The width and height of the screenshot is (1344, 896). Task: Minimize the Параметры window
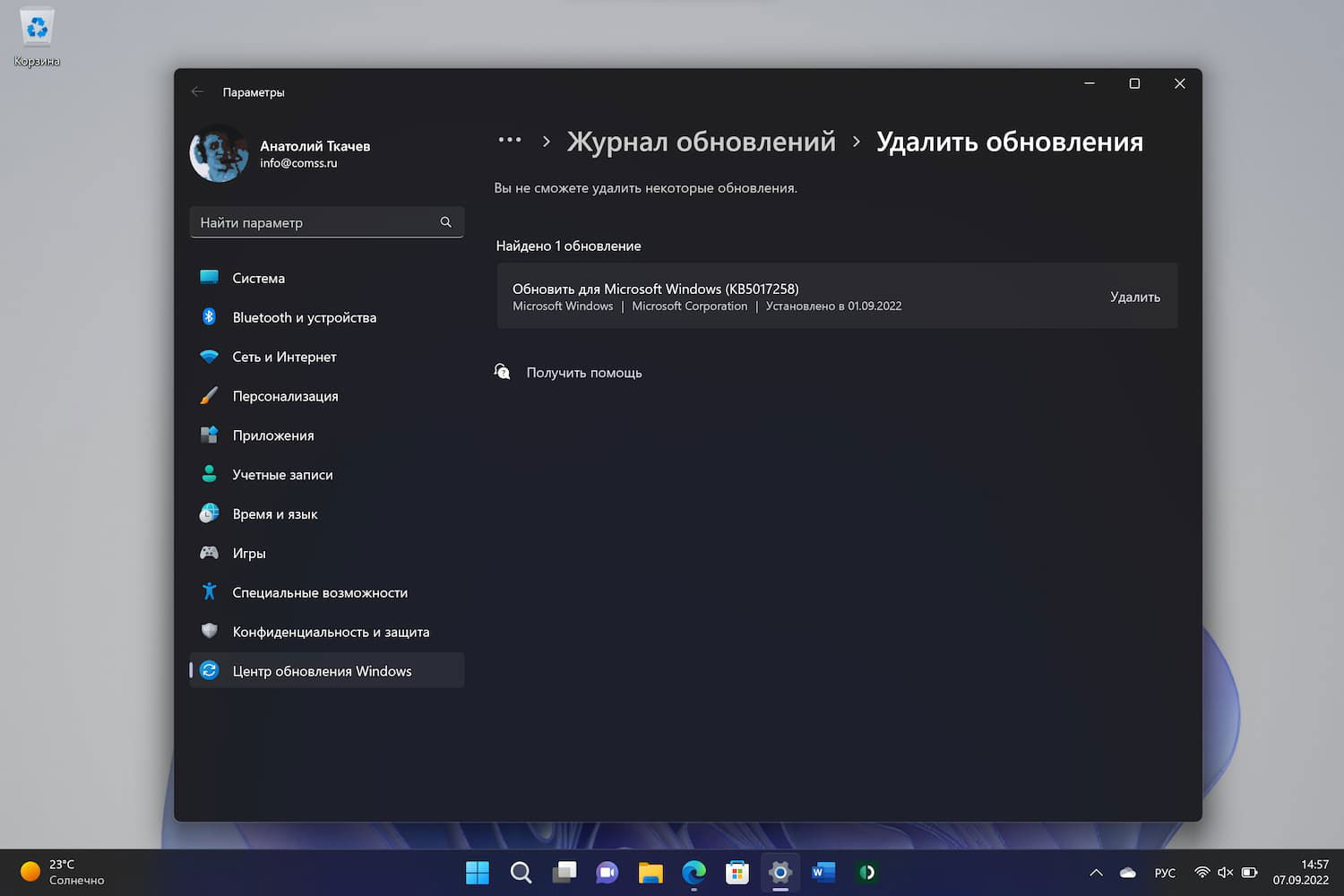click(1090, 83)
